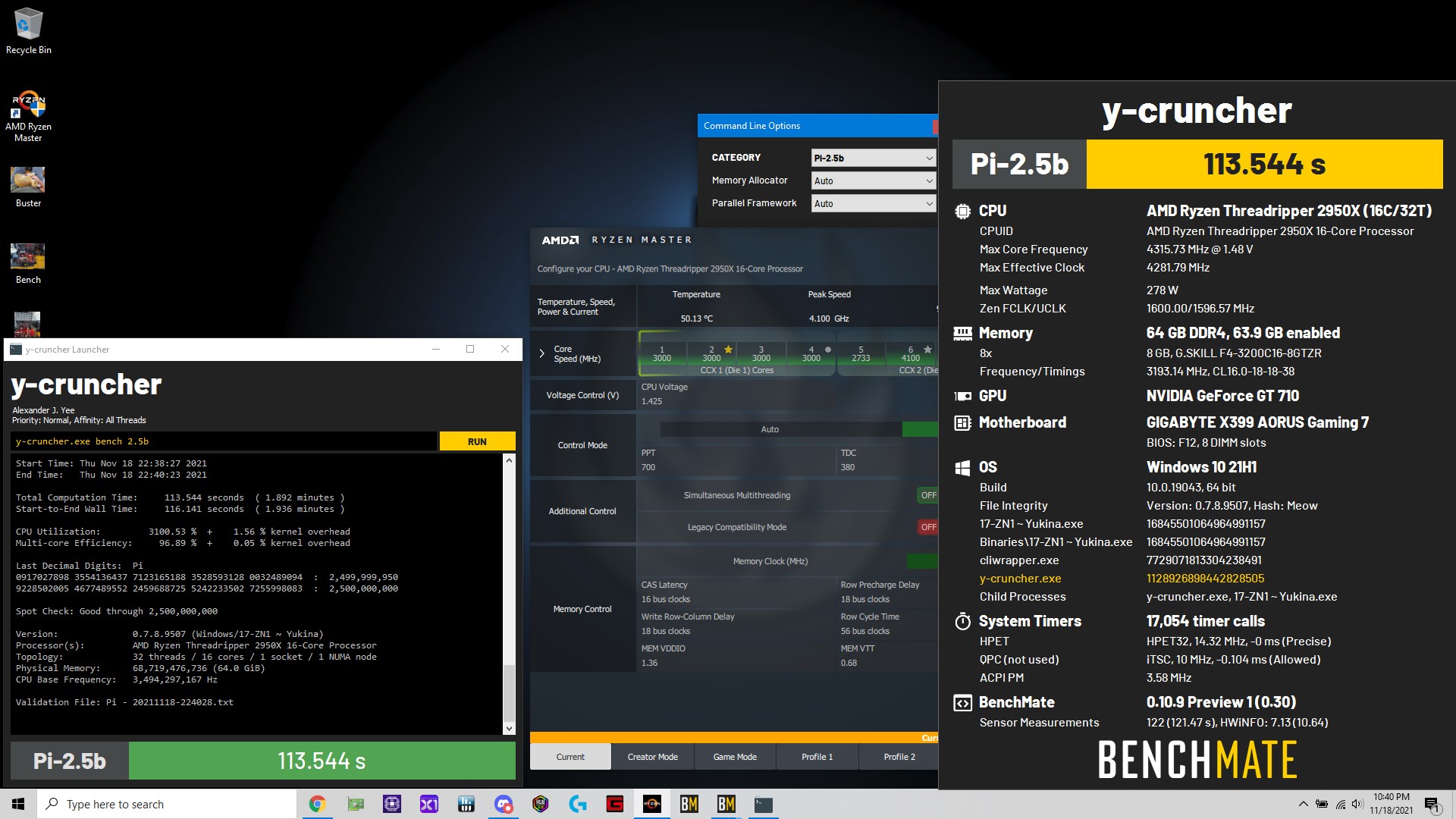Open the Bench desktop shortcut

[28, 264]
